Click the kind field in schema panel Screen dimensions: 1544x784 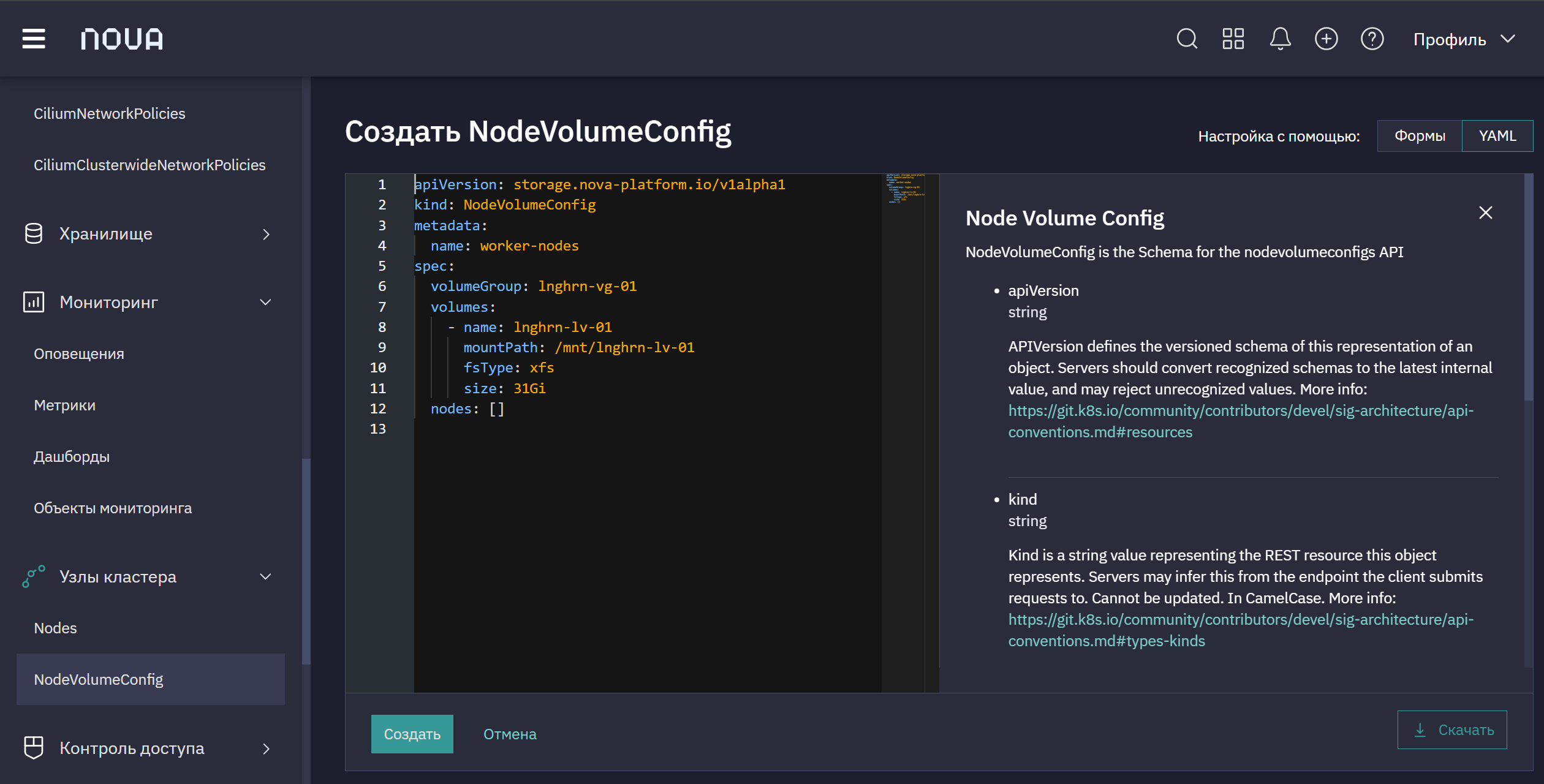1023,499
